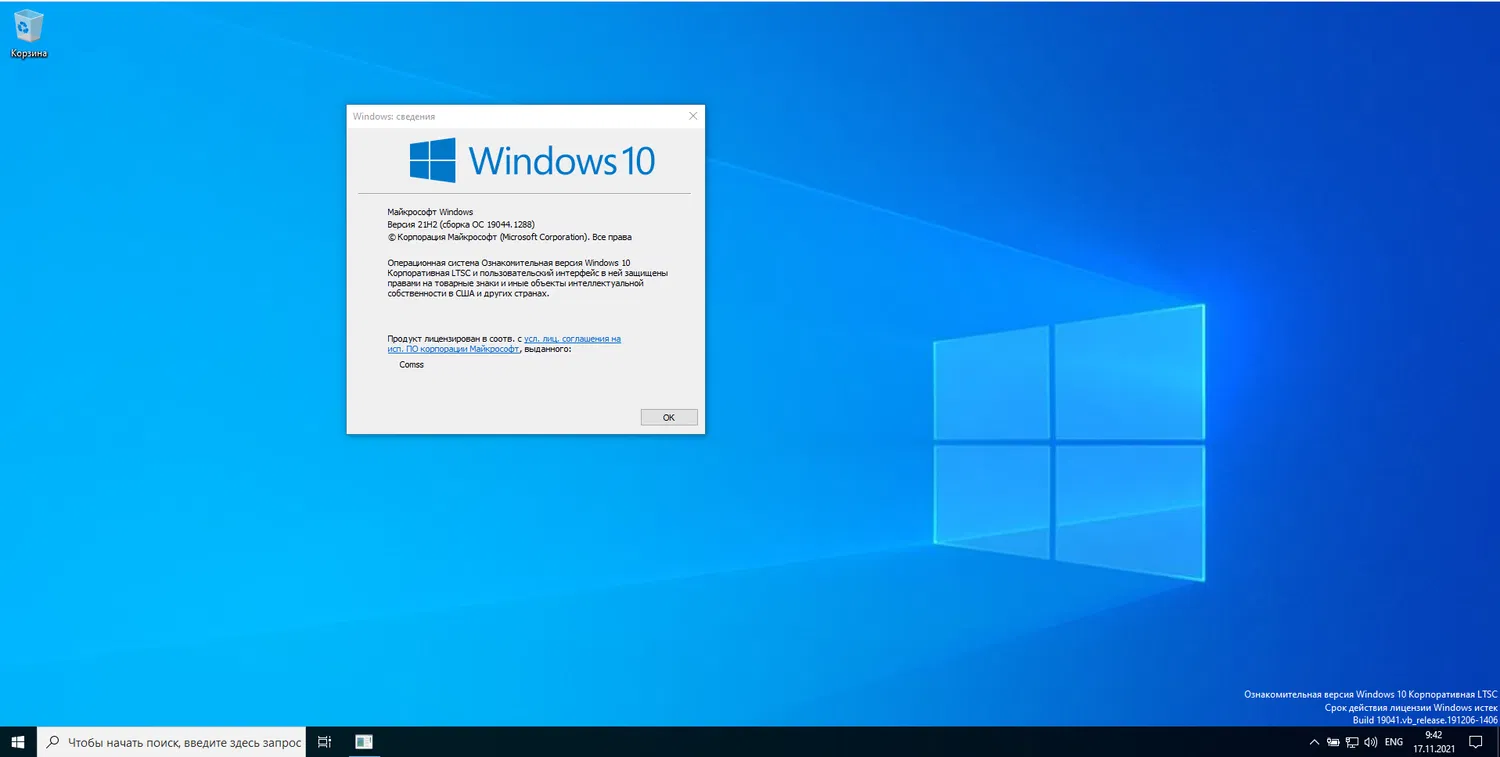Image resolution: width=1500 pixels, height=757 pixels.
Task: Open the Microsoft license terms link
Action: point(504,344)
